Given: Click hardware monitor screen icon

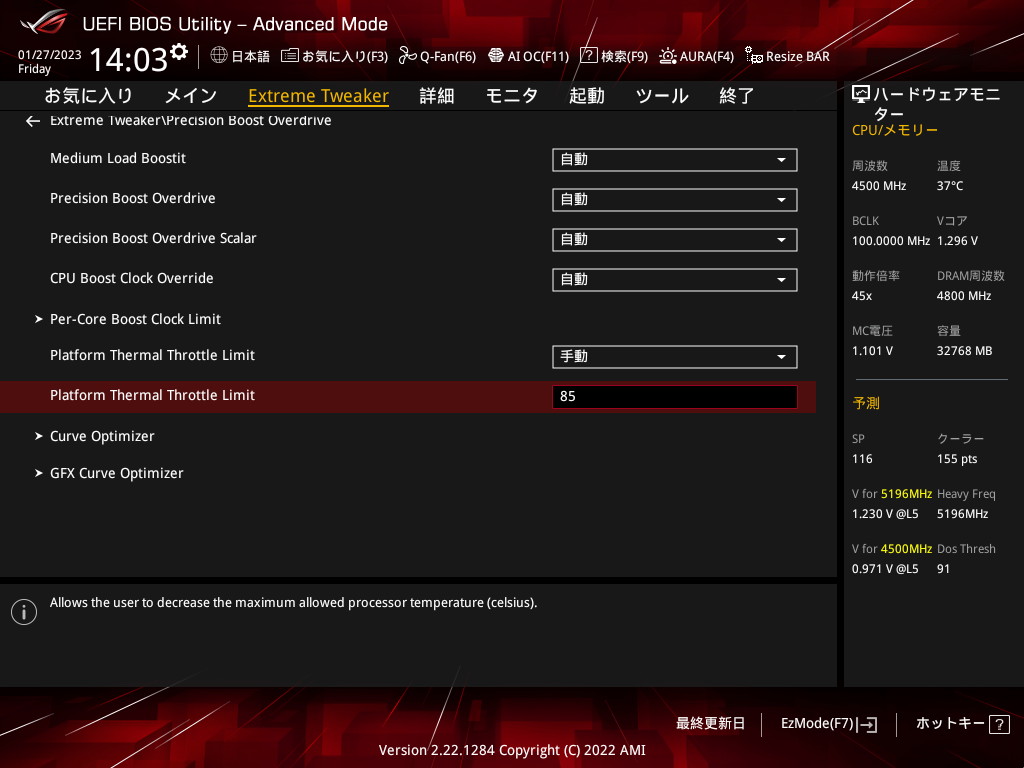Looking at the screenshot, I should point(861,95).
